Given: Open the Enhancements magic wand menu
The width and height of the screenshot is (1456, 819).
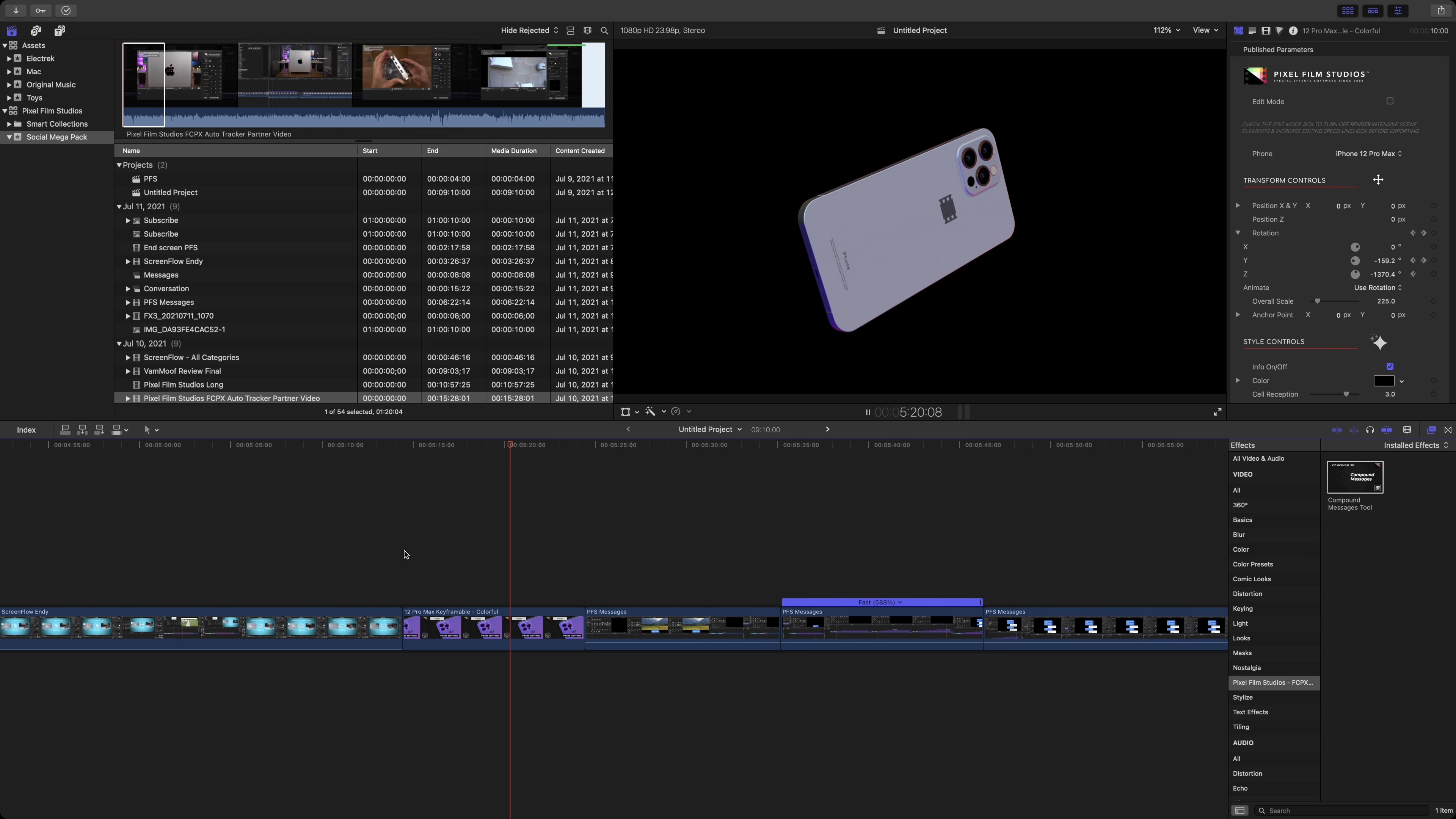Looking at the screenshot, I should coord(650,412).
